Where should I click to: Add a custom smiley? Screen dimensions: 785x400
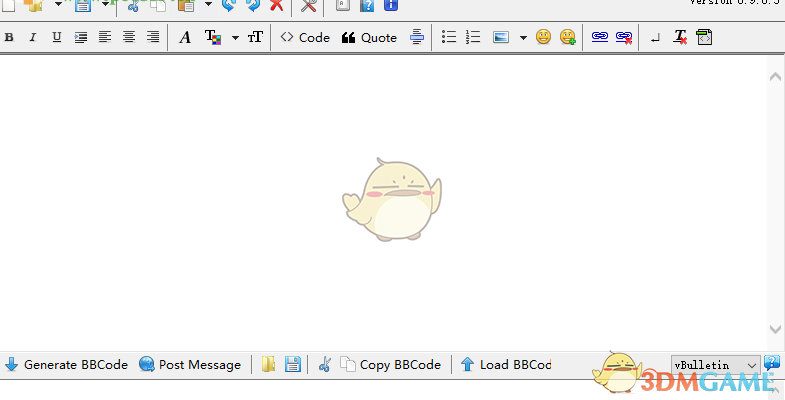click(x=568, y=37)
